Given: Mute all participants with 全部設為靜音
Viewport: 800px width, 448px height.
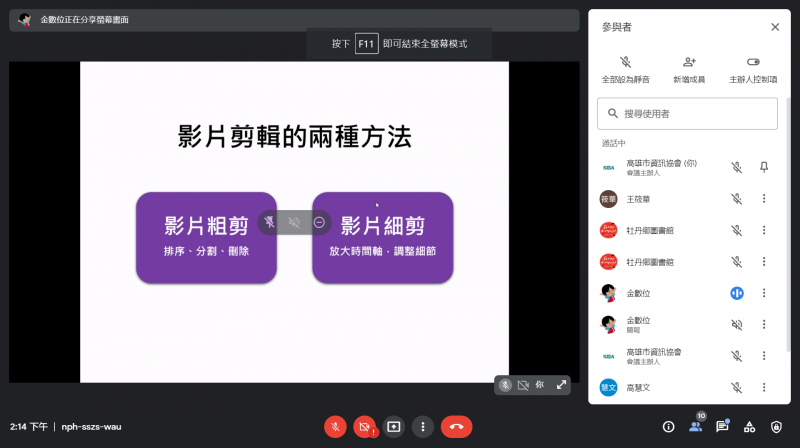Looking at the screenshot, I should point(626,70).
